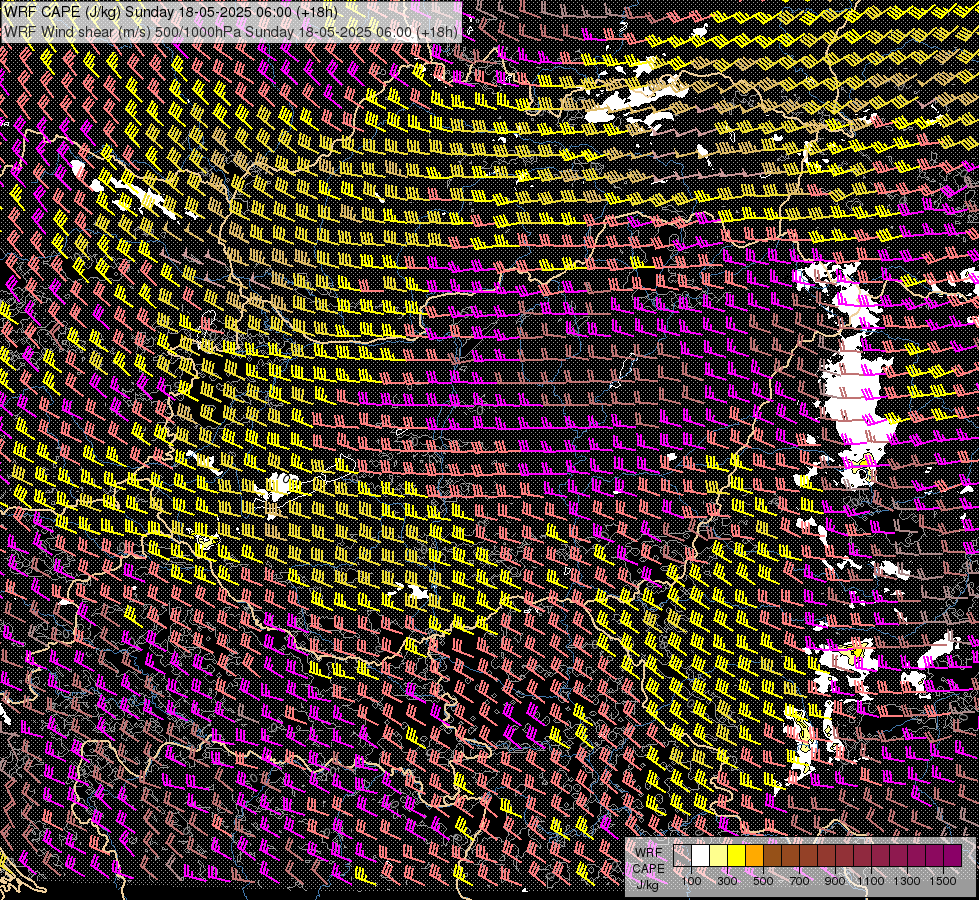Viewport: 979px width, 900px height.
Task: Click the legend value 500
Action: [x=763, y=881]
